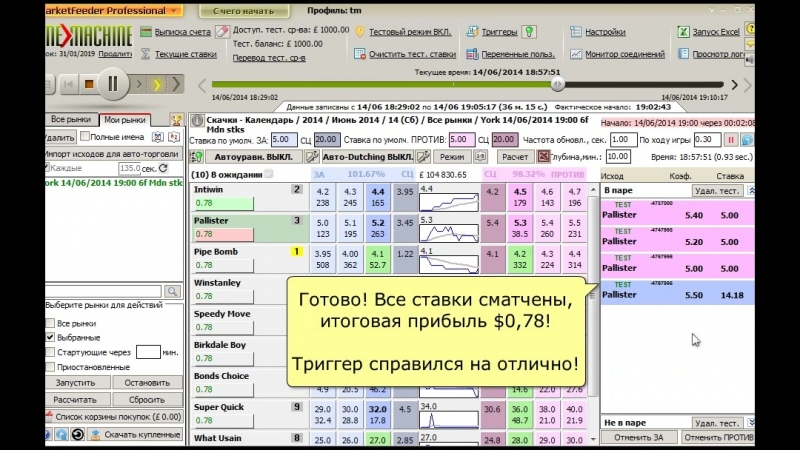Click the eraser icon next to Выписка счета
The width and height of the screenshot is (800, 450).
222,32
